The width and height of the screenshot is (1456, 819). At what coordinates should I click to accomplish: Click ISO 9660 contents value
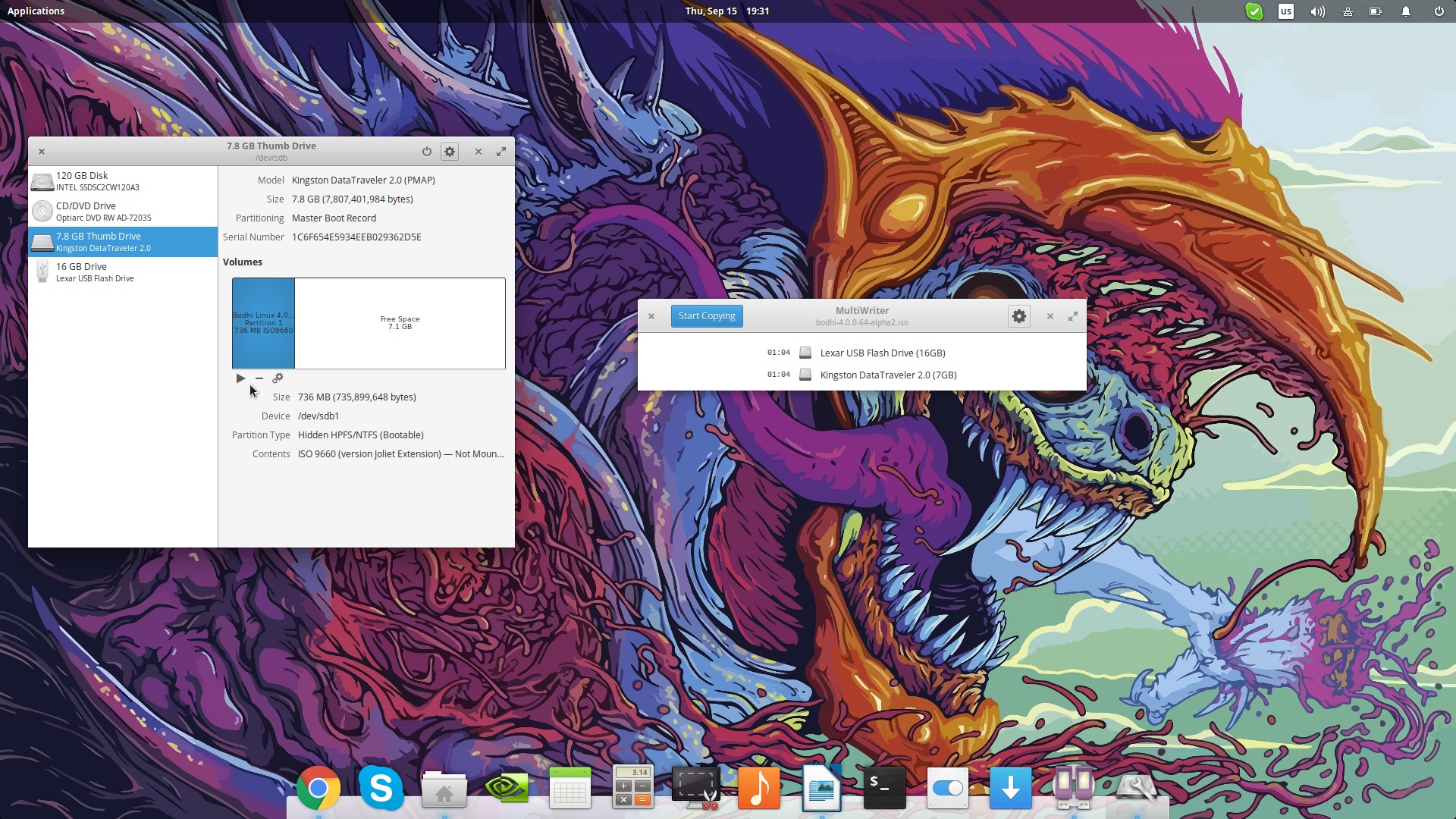[x=400, y=453]
